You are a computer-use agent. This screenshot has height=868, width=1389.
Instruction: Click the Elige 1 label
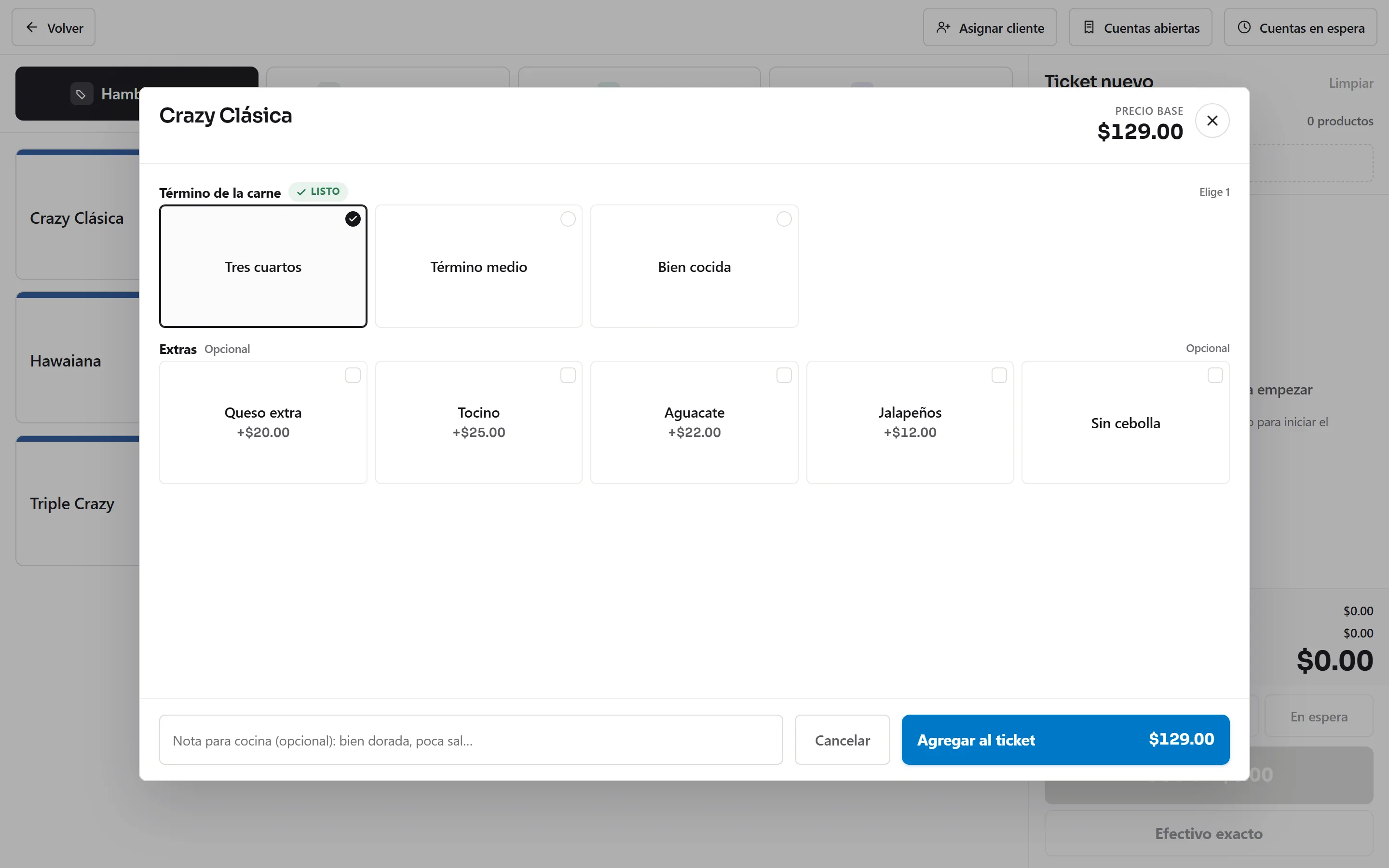(x=1214, y=192)
